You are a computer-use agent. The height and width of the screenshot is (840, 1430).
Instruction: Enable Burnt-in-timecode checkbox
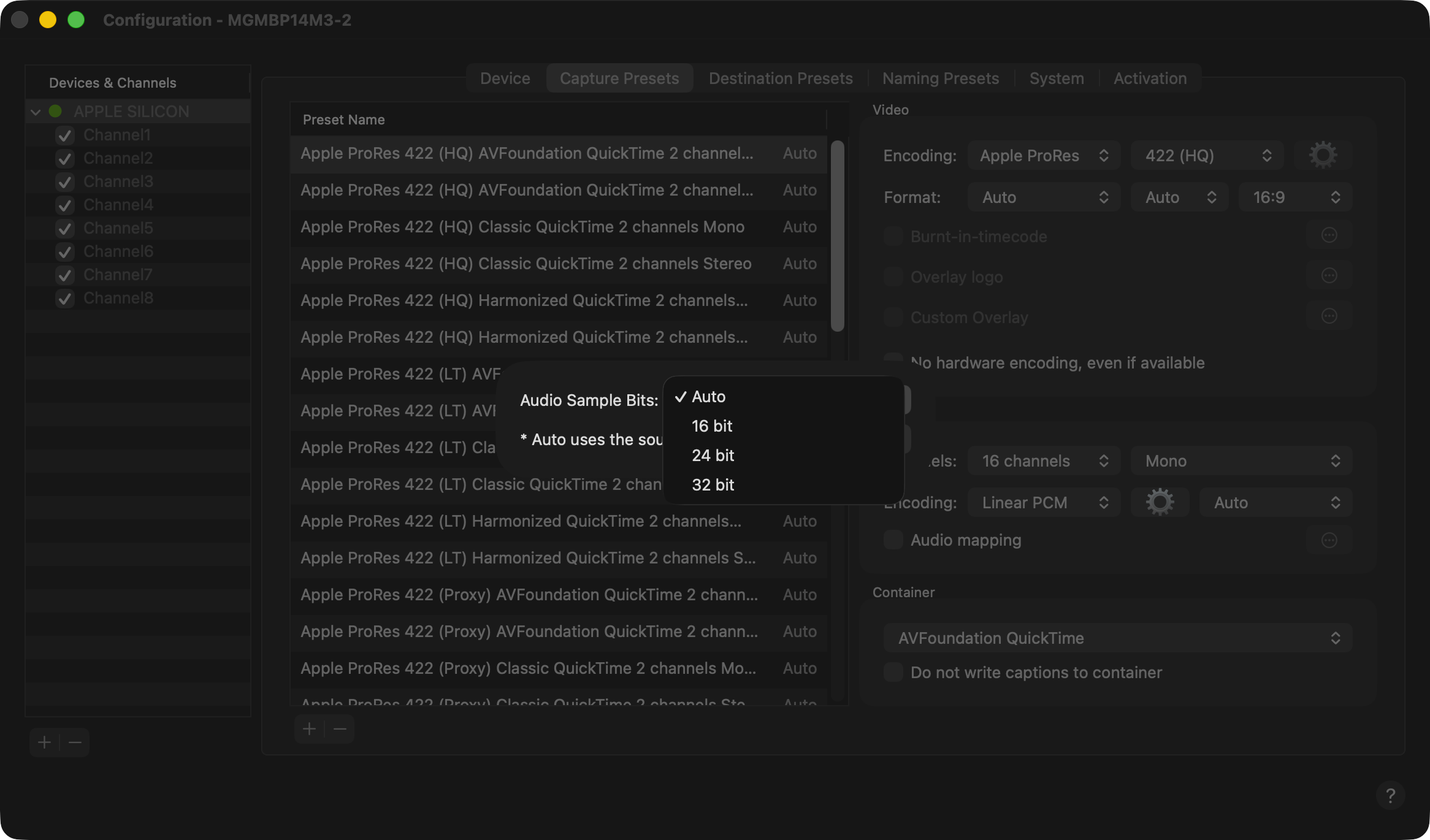tap(893, 236)
